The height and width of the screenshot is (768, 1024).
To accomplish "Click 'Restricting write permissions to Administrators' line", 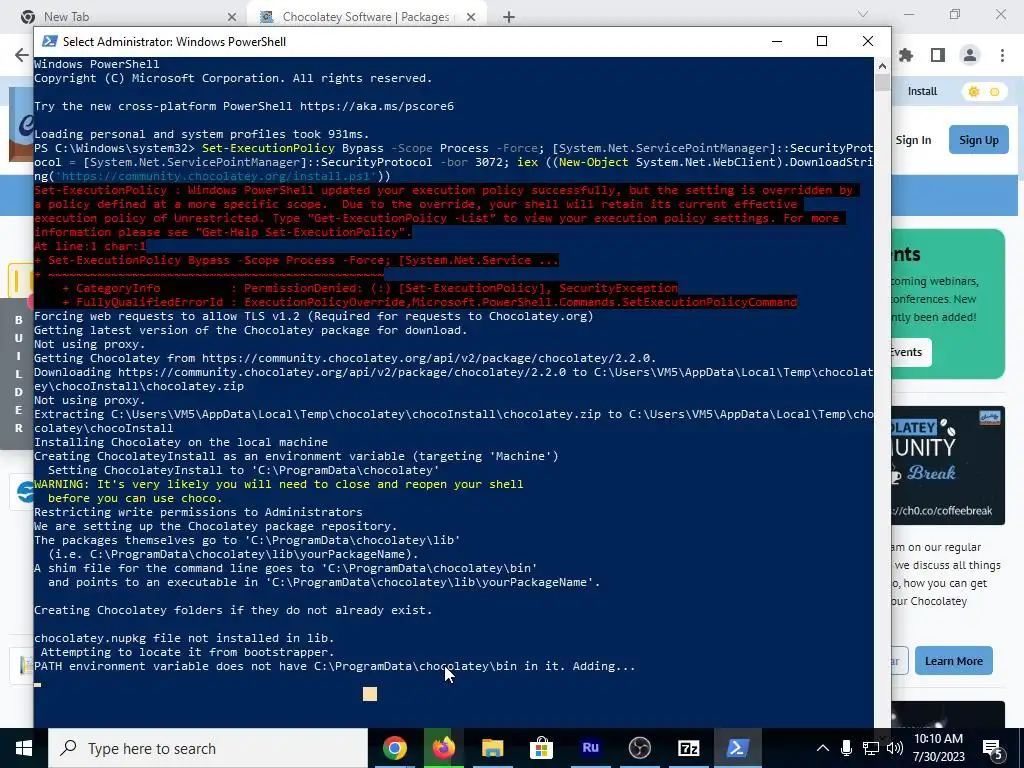I will pos(198,512).
